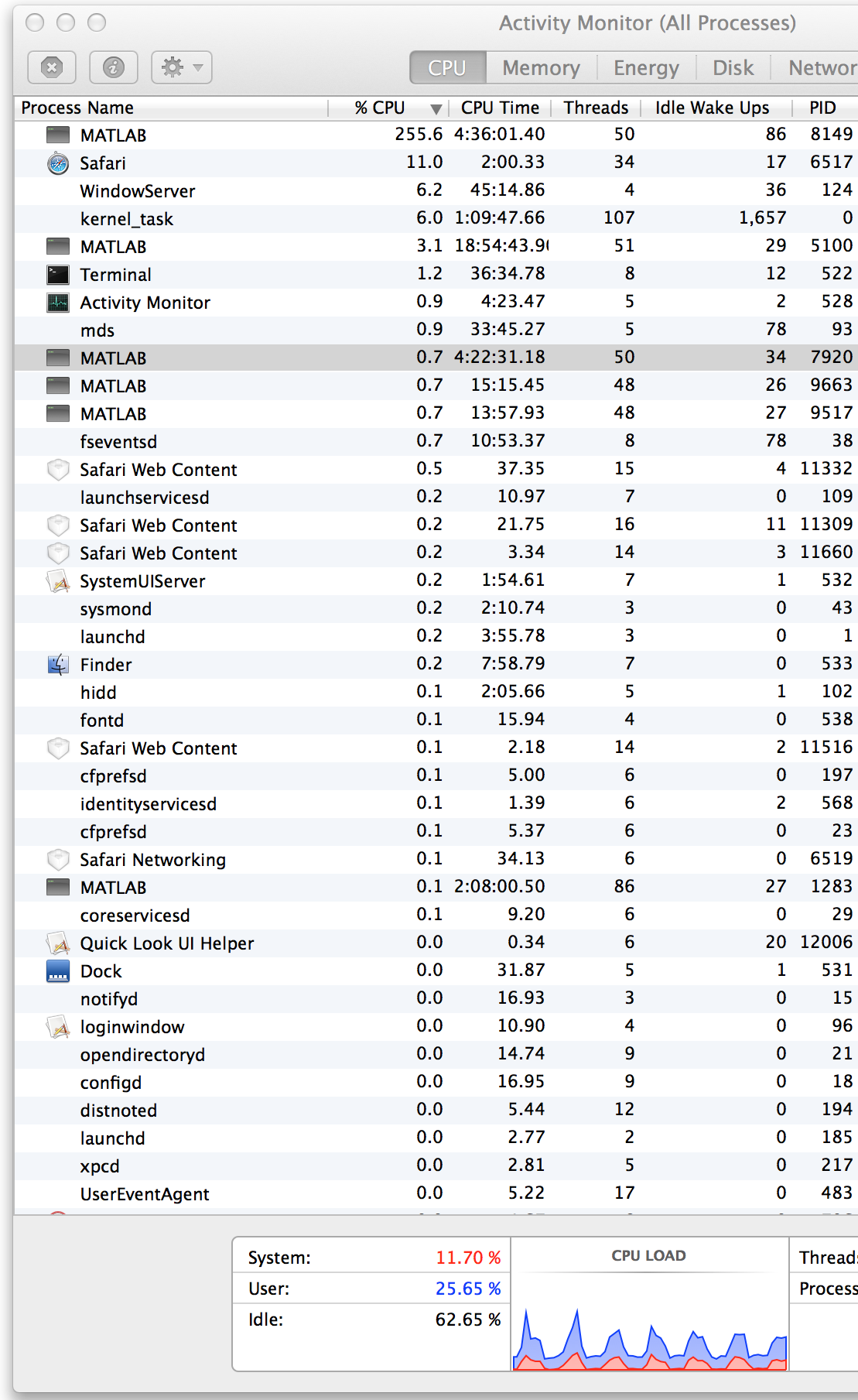Select MATLAB icon with PID 5100
Viewport: 858px width, 1400px height.
click(x=58, y=247)
